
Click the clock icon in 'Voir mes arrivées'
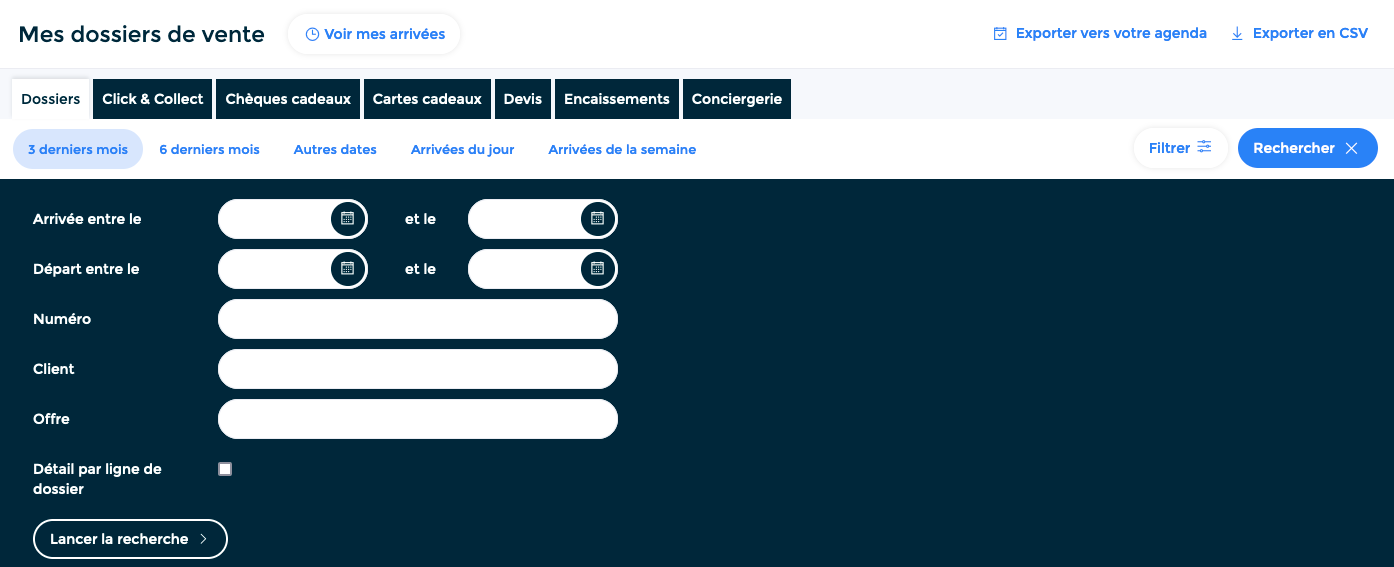click(x=312, y=34)
